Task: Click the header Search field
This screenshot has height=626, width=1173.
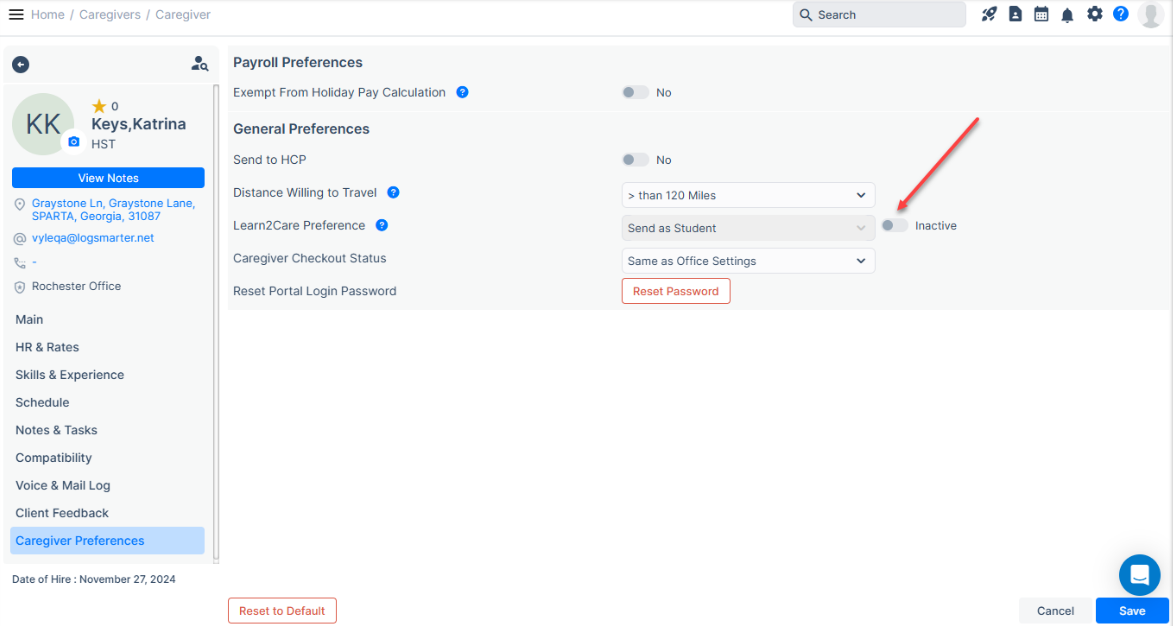Action: pyautogui.click(x=880, y=15)
